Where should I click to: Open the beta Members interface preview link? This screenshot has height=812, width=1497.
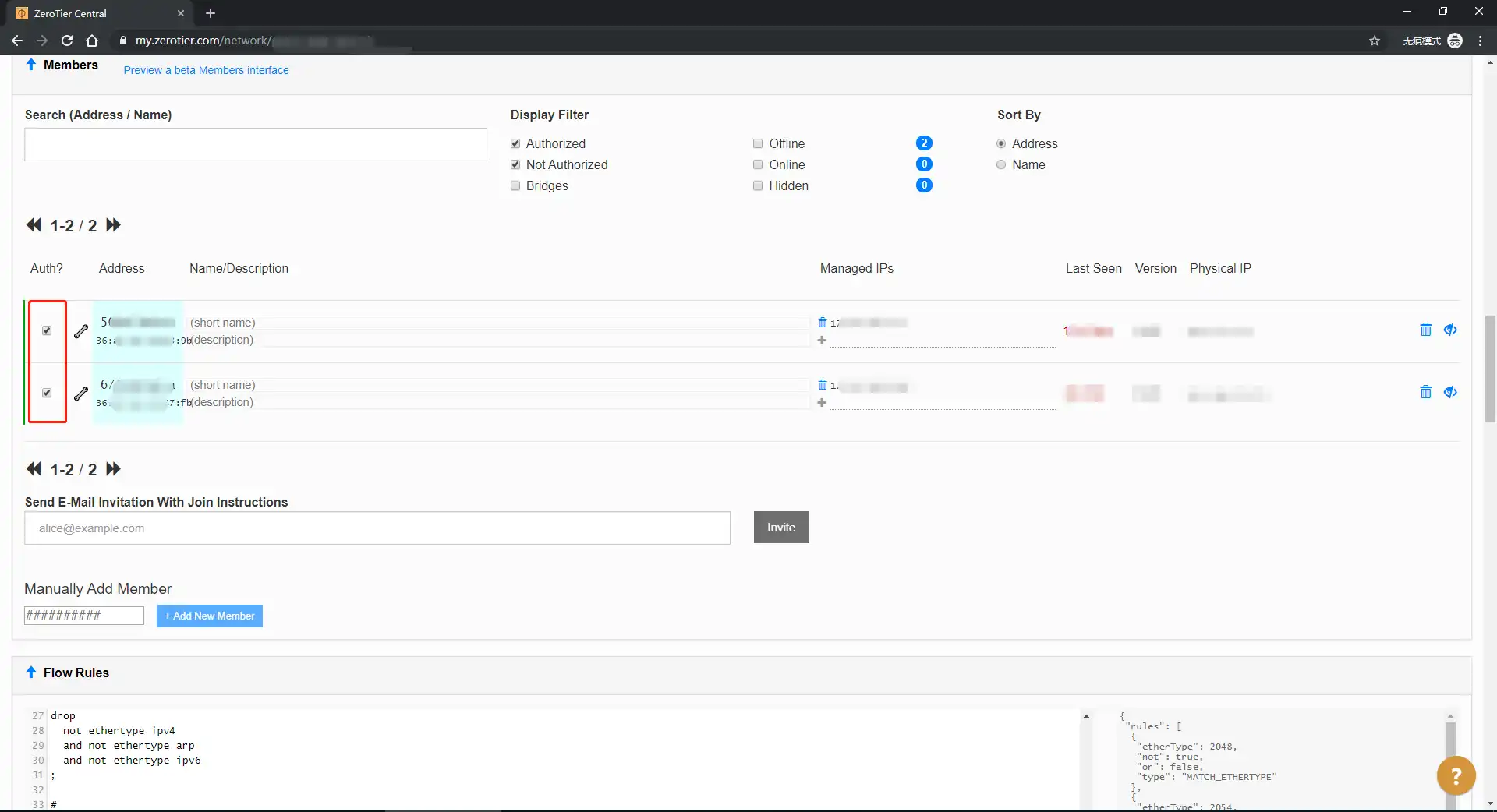coord(206,70)
